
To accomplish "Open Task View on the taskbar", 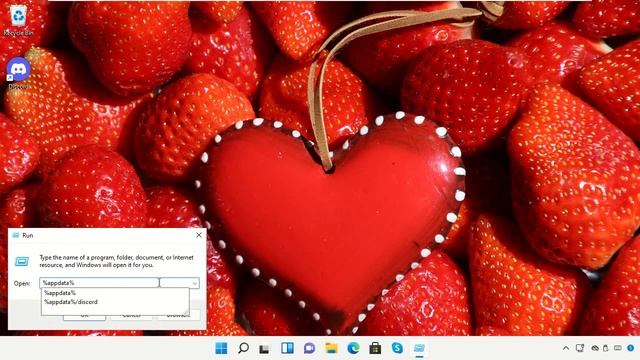I will pyautogui.click(x=264, y=349).
